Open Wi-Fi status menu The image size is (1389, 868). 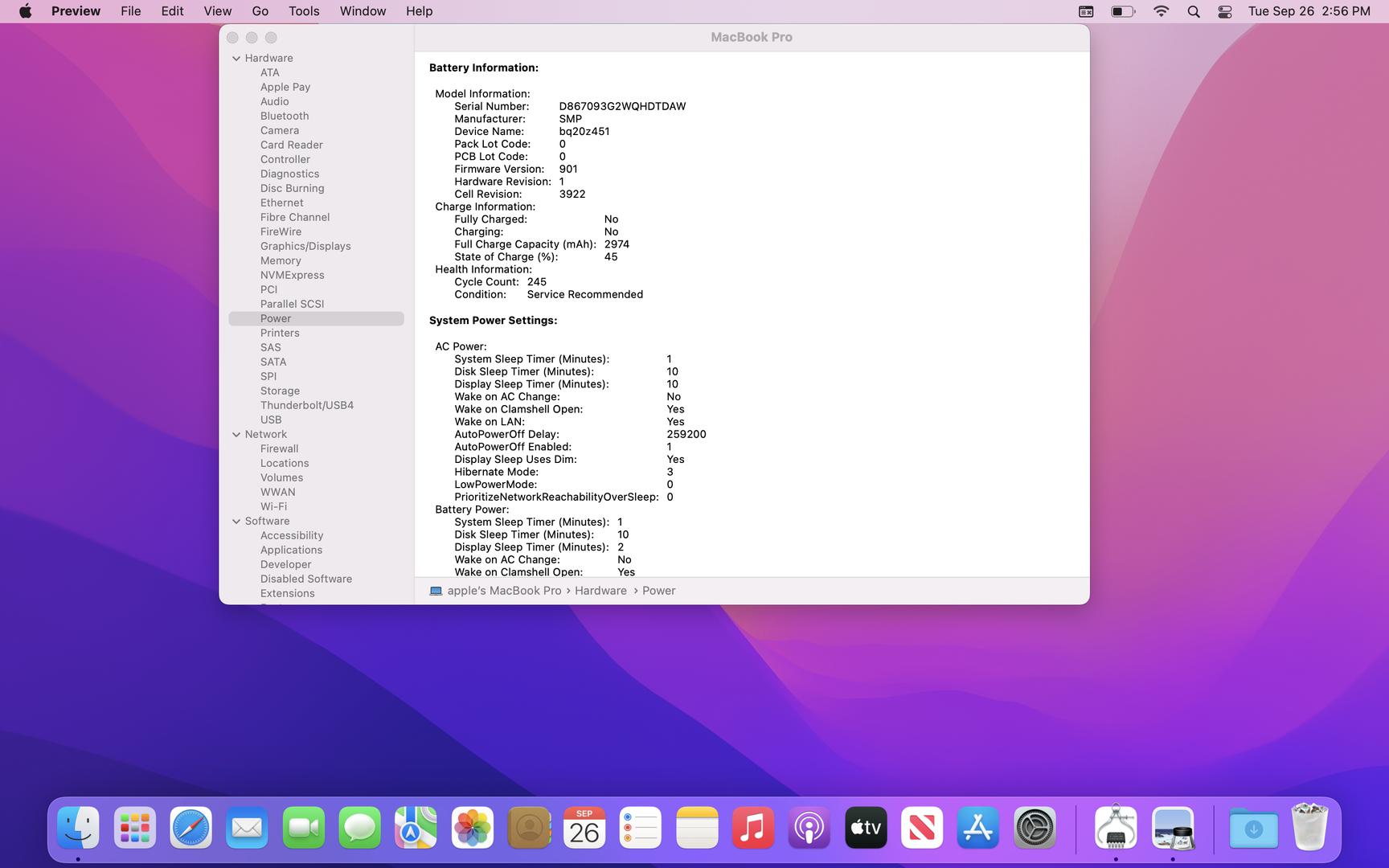coord(1161,11)
